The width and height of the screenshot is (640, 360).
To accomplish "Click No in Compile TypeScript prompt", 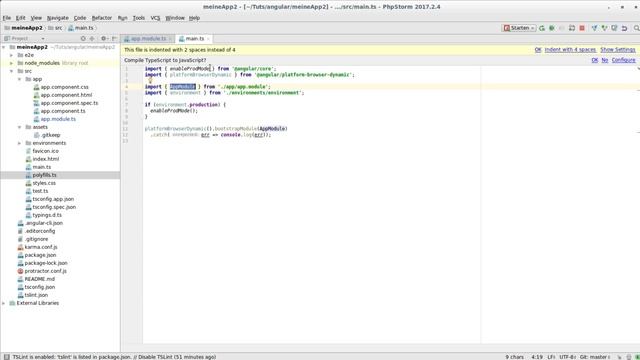I will coord(604,60).
